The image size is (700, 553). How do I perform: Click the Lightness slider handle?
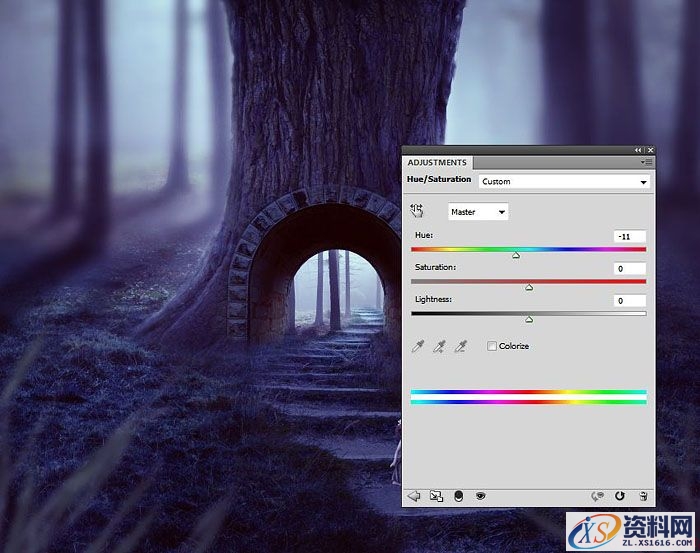coord(529,319)
